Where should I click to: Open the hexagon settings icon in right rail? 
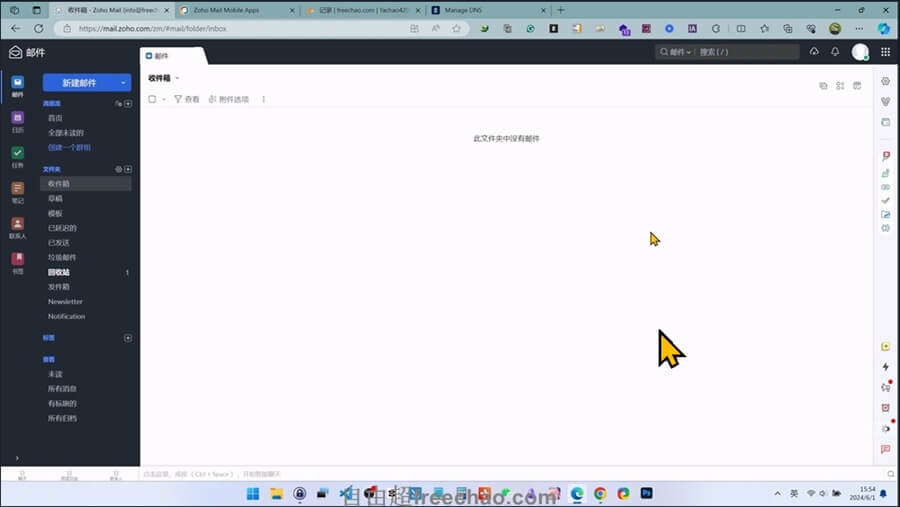886,82
